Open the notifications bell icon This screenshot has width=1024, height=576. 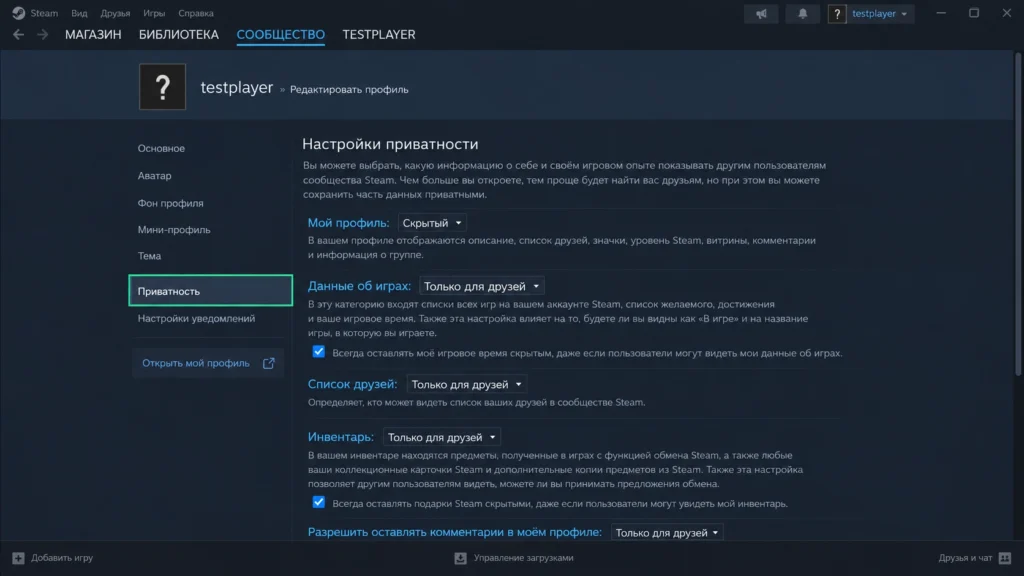click(802, 14)
